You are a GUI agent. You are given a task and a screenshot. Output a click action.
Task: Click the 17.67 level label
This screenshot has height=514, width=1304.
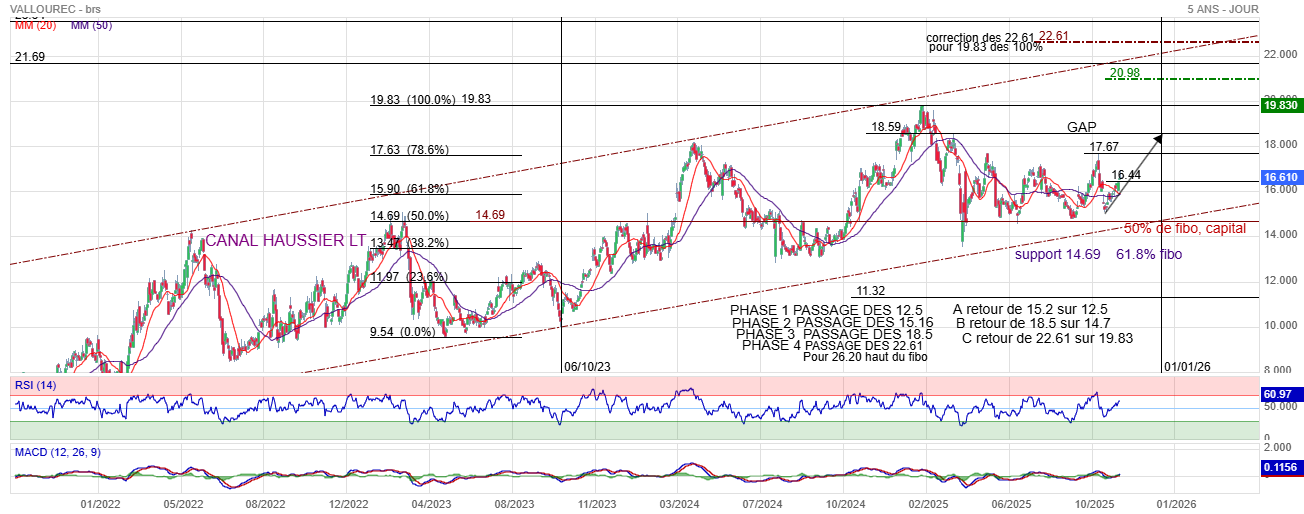(x=1104, y=148)
